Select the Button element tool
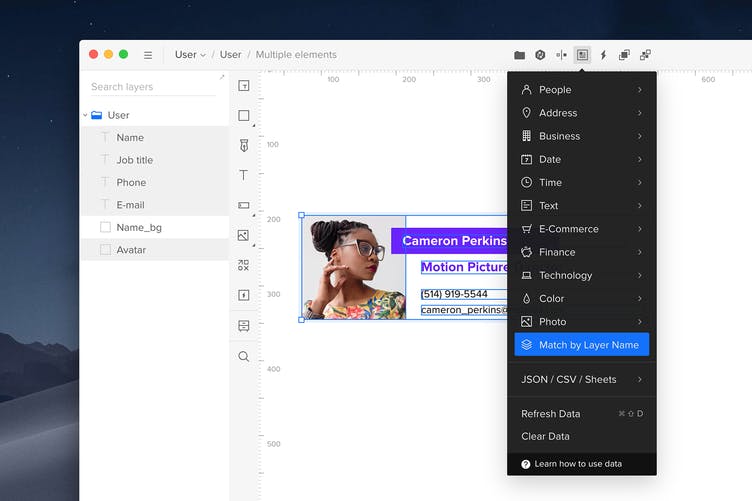The image size is (752, 501). (244, 205)
